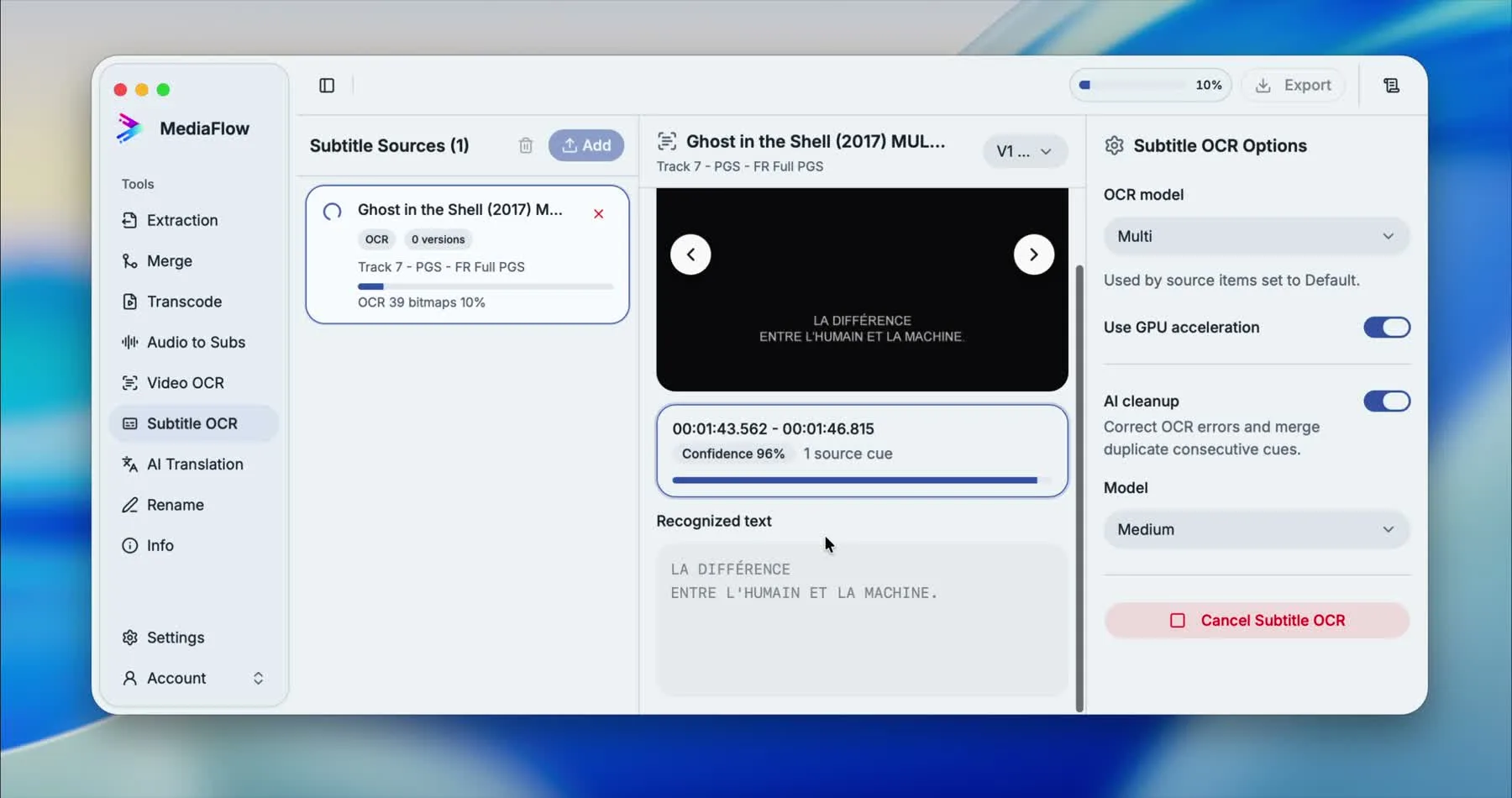This screenshot has height=798, width=1512.
Task: Open the OCR model dropdown set to Multi
Action: (x=1257, y=237)
